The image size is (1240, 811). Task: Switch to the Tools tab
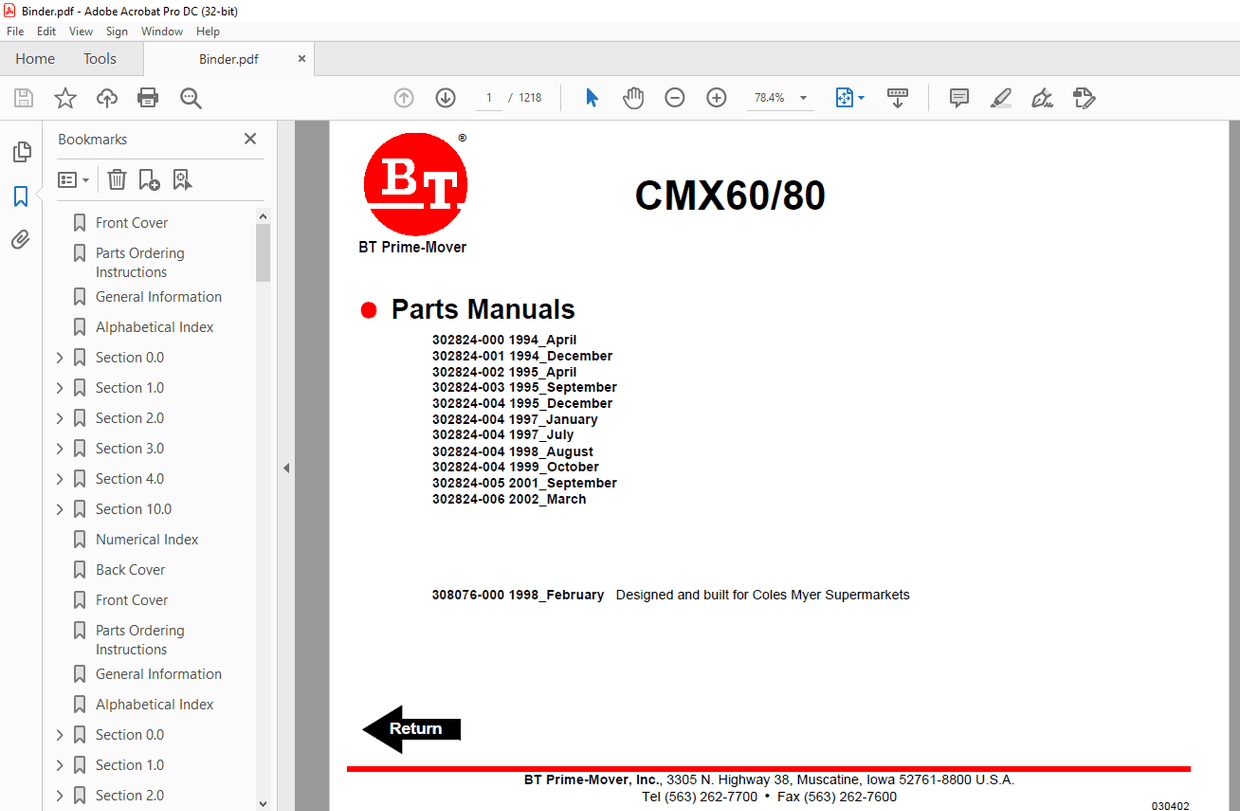99,58
